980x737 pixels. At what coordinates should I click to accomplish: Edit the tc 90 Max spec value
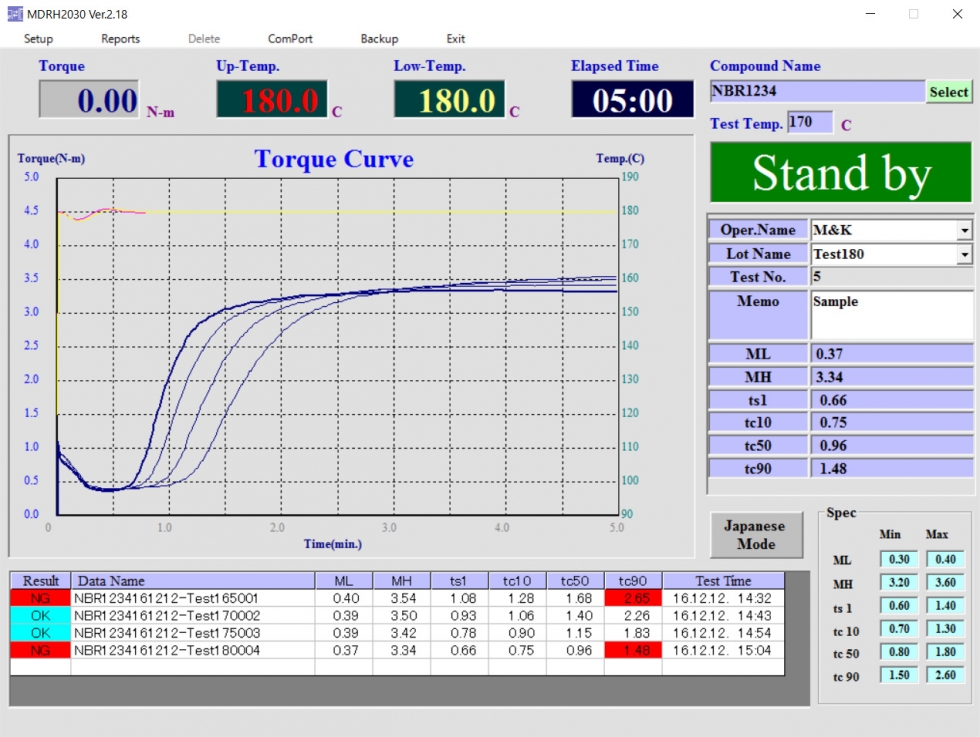(x=945, y=675)
